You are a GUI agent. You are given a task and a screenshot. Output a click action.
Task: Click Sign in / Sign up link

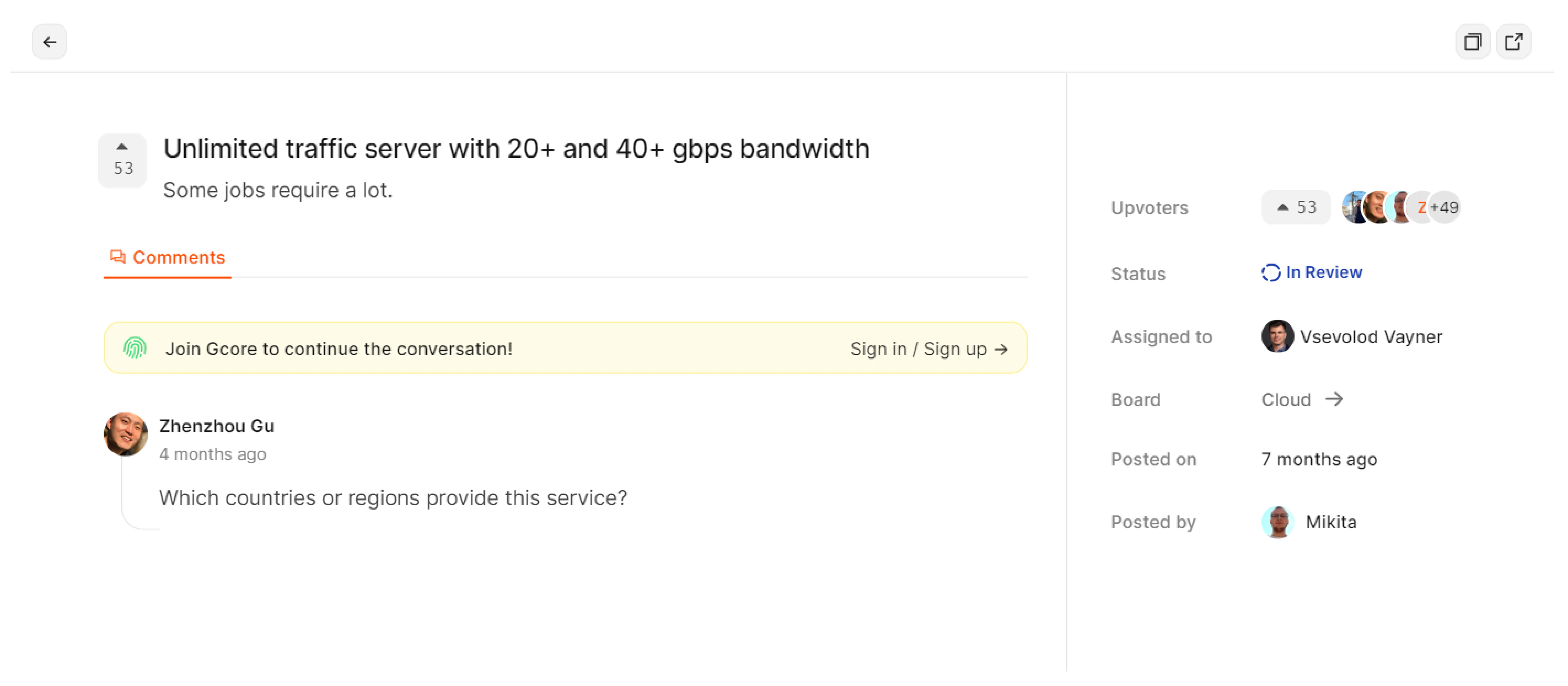pos(928,349)
